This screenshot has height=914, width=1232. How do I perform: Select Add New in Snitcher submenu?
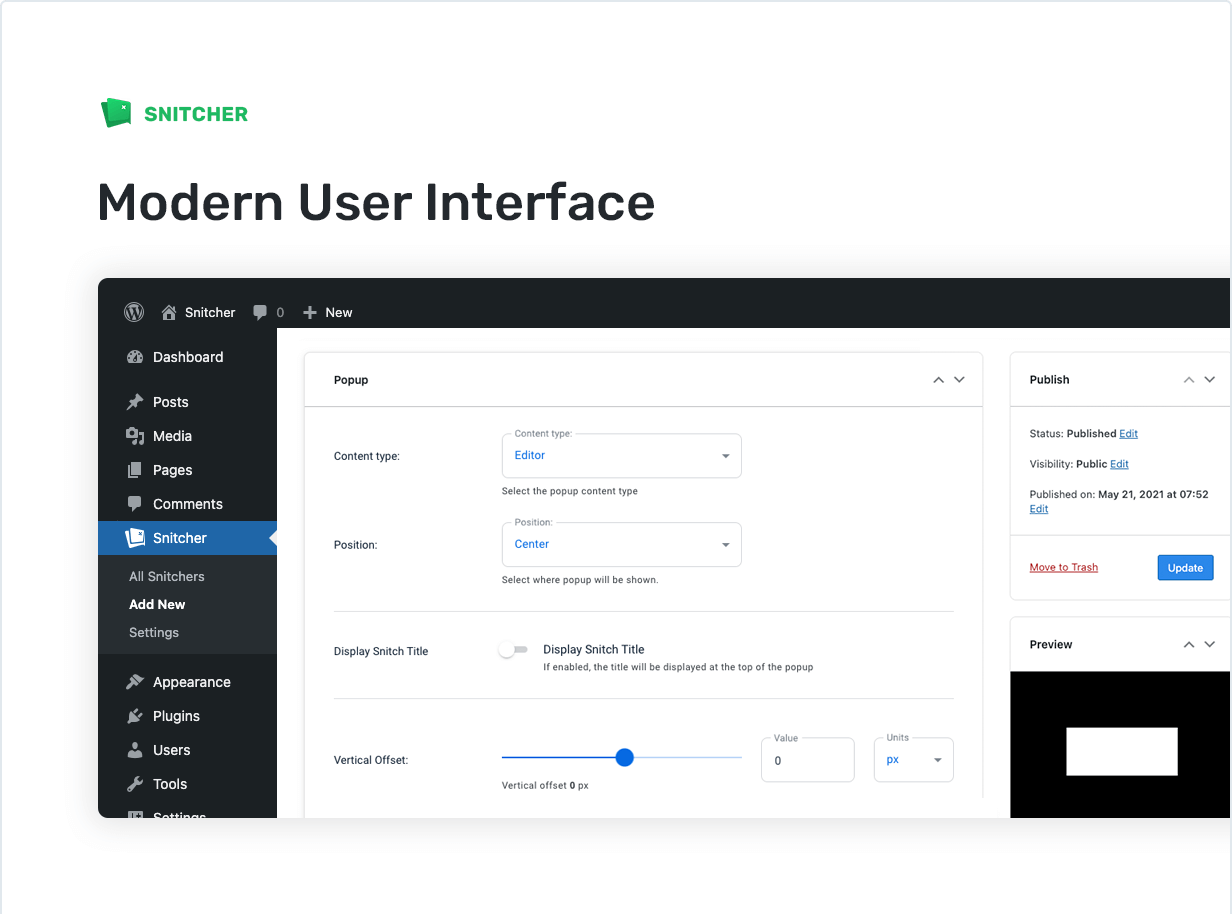click(157, 604)
